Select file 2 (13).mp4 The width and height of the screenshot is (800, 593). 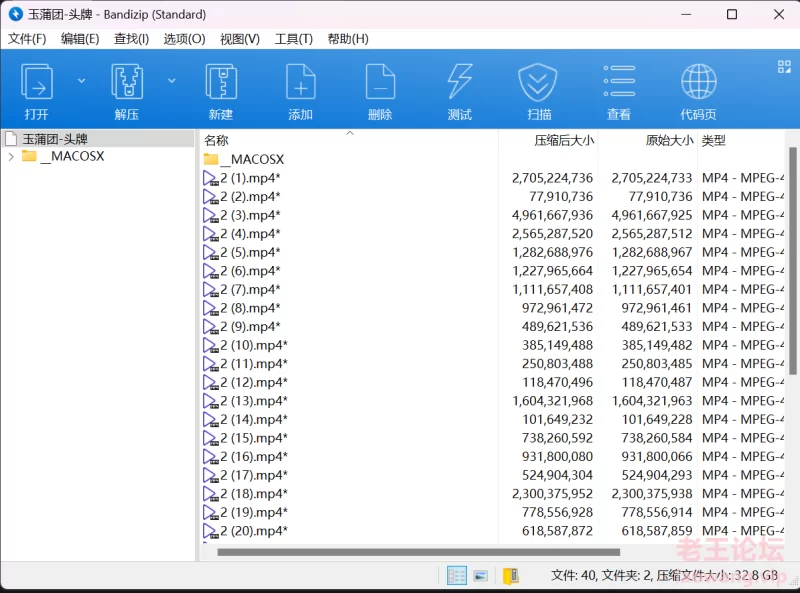click(254, 401)
